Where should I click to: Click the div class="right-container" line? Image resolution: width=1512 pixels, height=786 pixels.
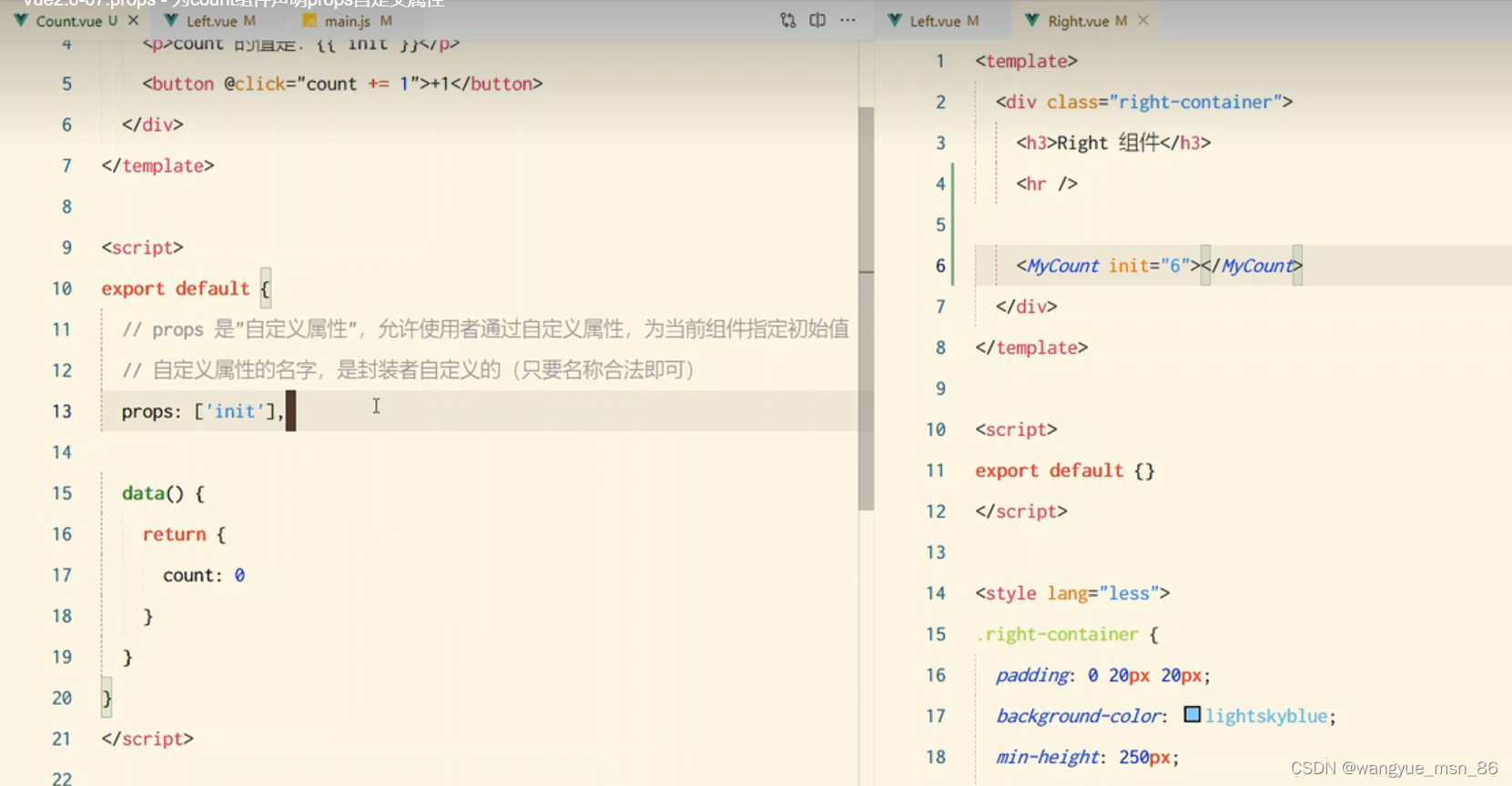click(x=1144, y=102)
